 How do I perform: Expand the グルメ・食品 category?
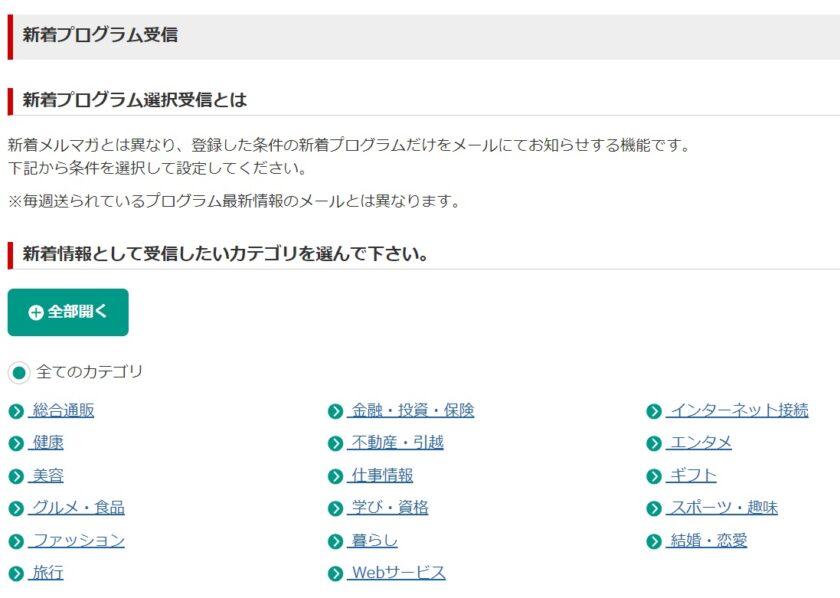(x=77, y=507)
